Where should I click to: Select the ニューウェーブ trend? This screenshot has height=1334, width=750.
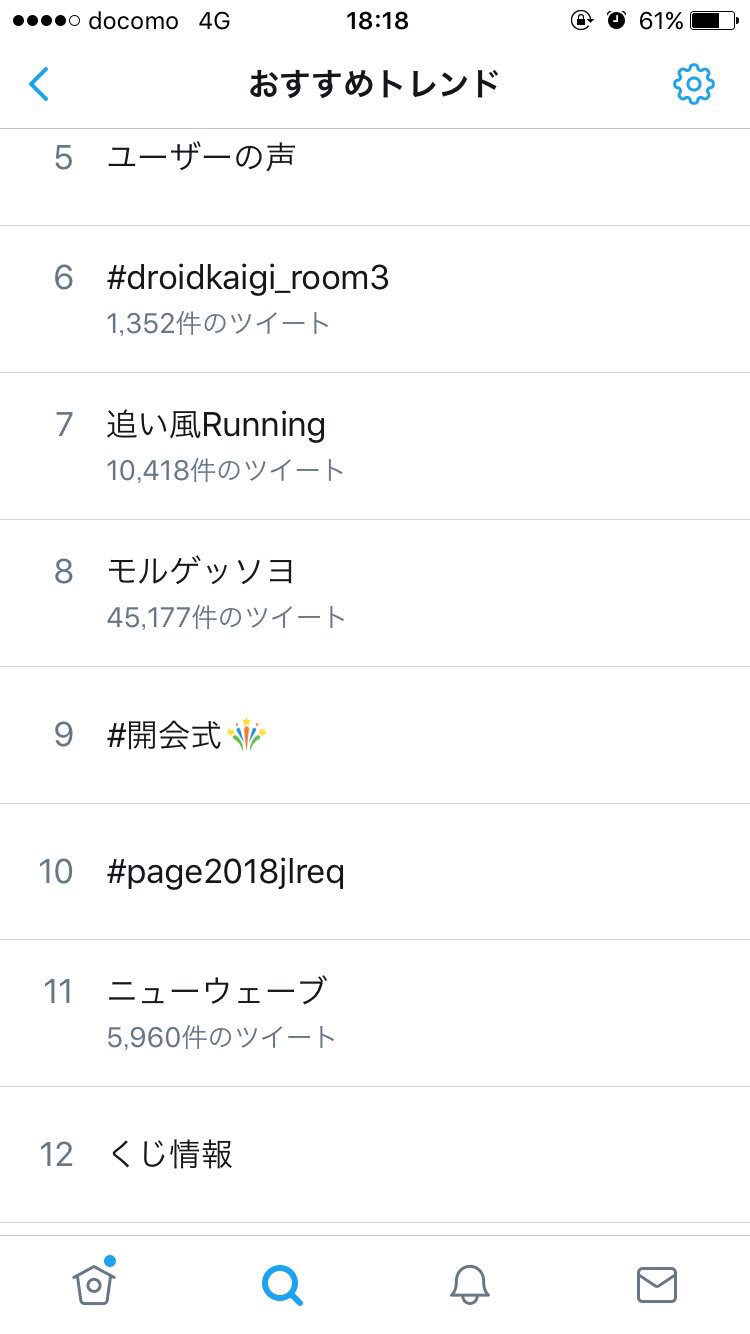[375, 1013]
